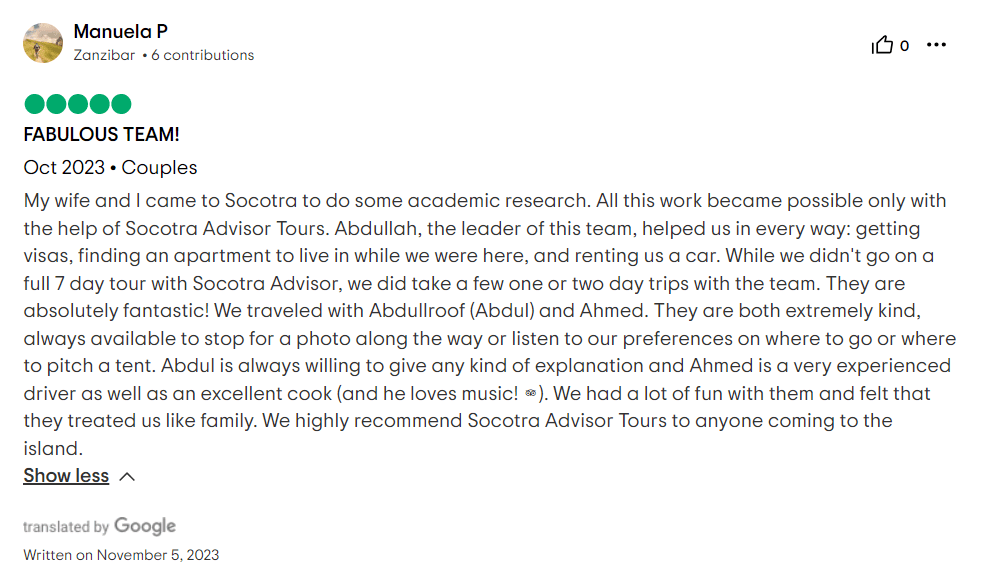The height and width of the screenshot is (567, 982).
Task: Click the 6 contributions label
Action: pyautogui.click(x=203, y=56)
